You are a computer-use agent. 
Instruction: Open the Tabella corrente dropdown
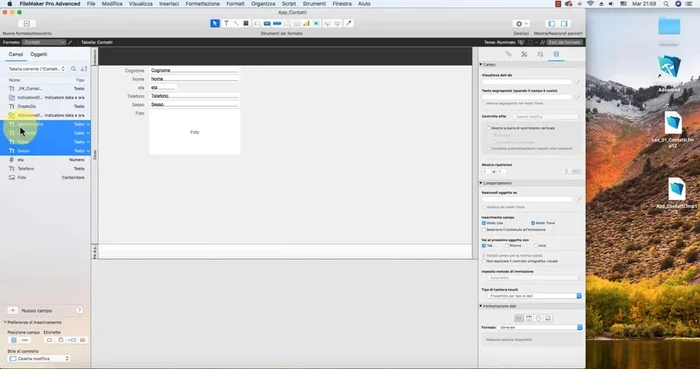coord(37,69)
